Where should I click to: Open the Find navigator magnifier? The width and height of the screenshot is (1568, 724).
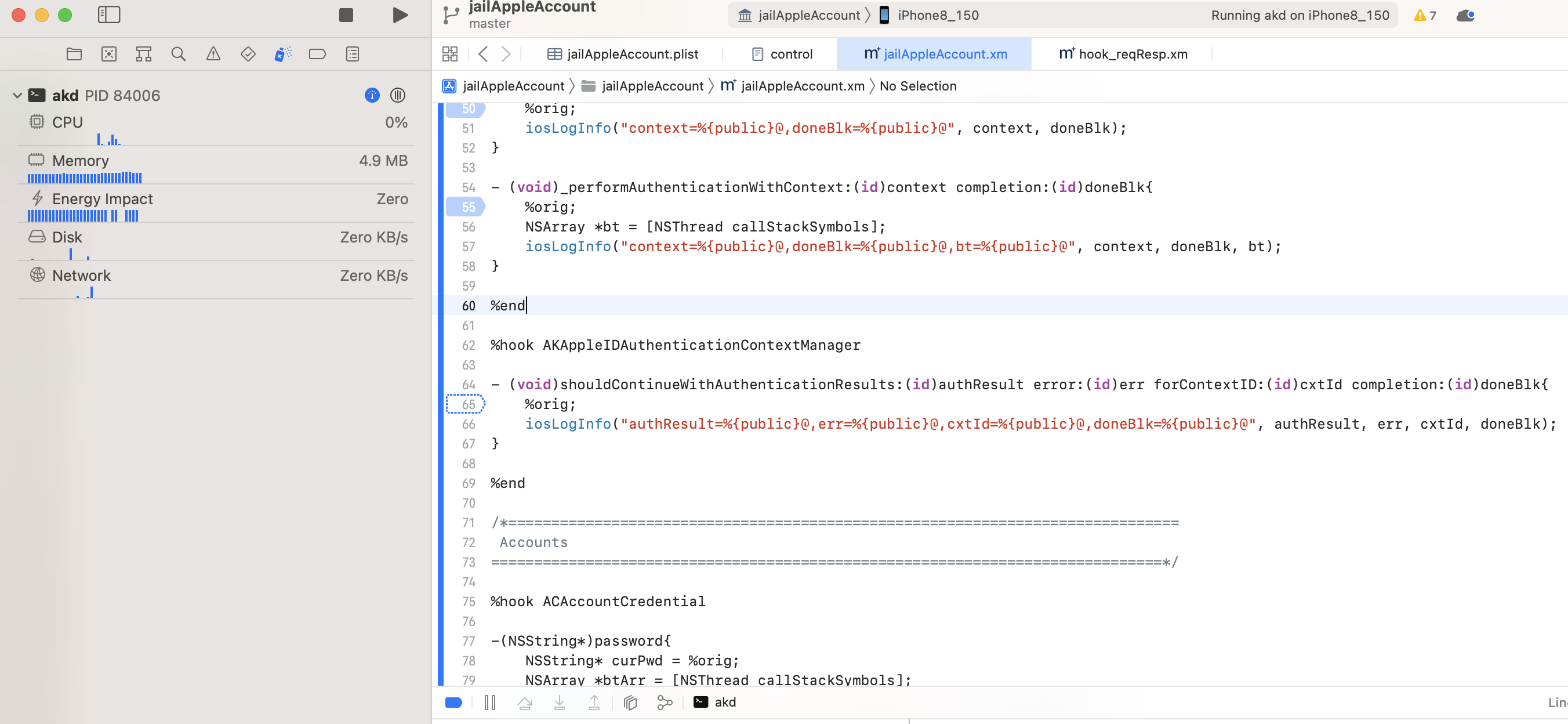[179, 54]
